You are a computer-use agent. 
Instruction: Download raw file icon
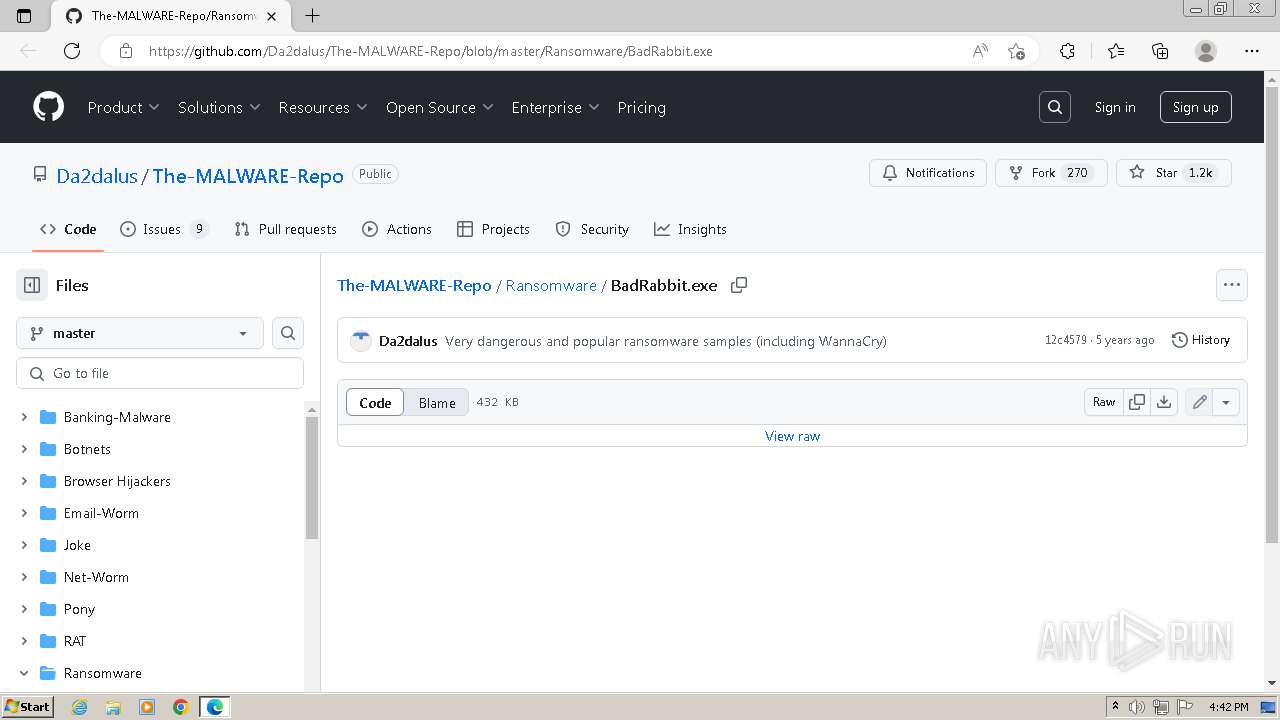tap(1164, 402)
